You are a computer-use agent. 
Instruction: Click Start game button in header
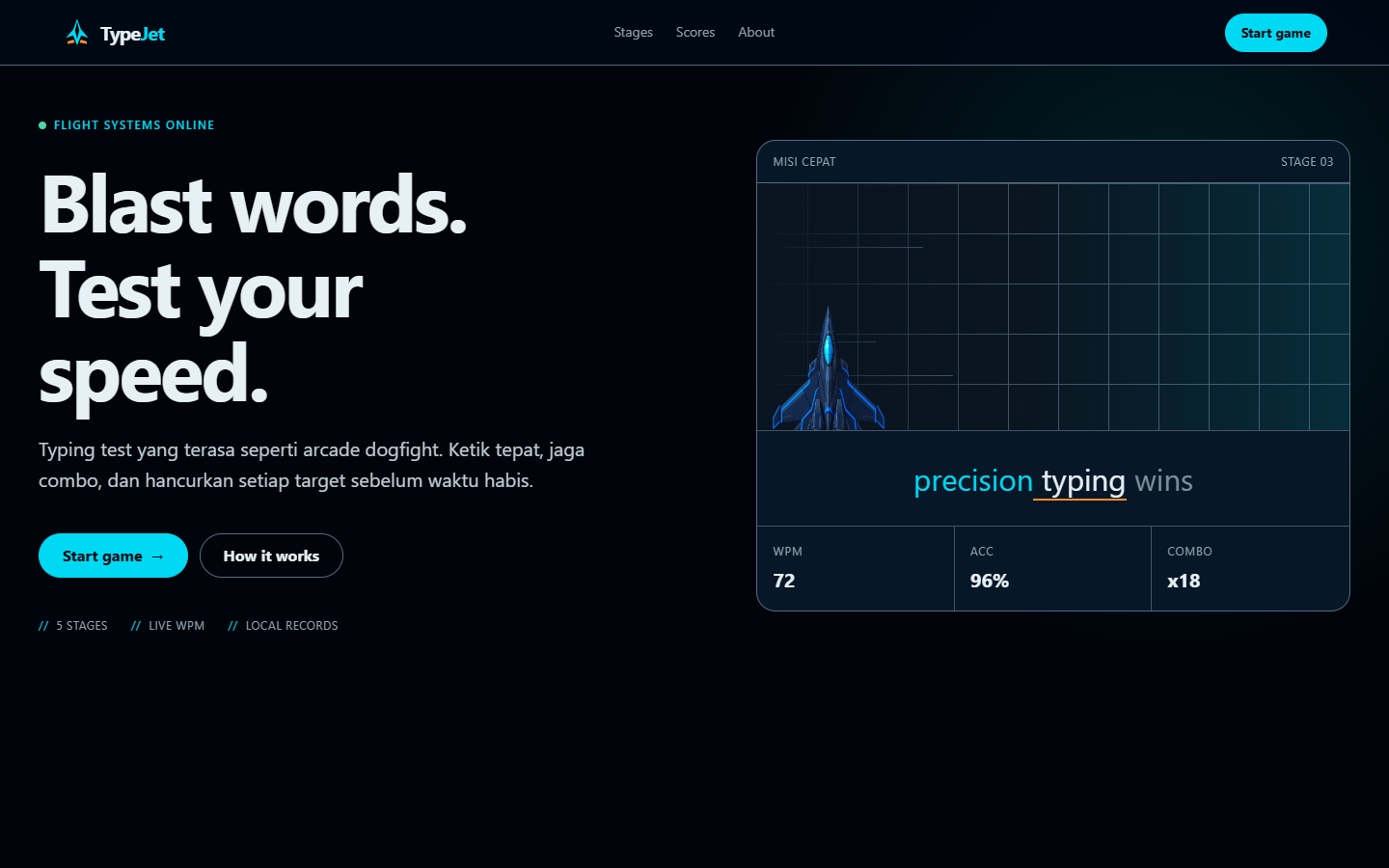[1275, 33]
